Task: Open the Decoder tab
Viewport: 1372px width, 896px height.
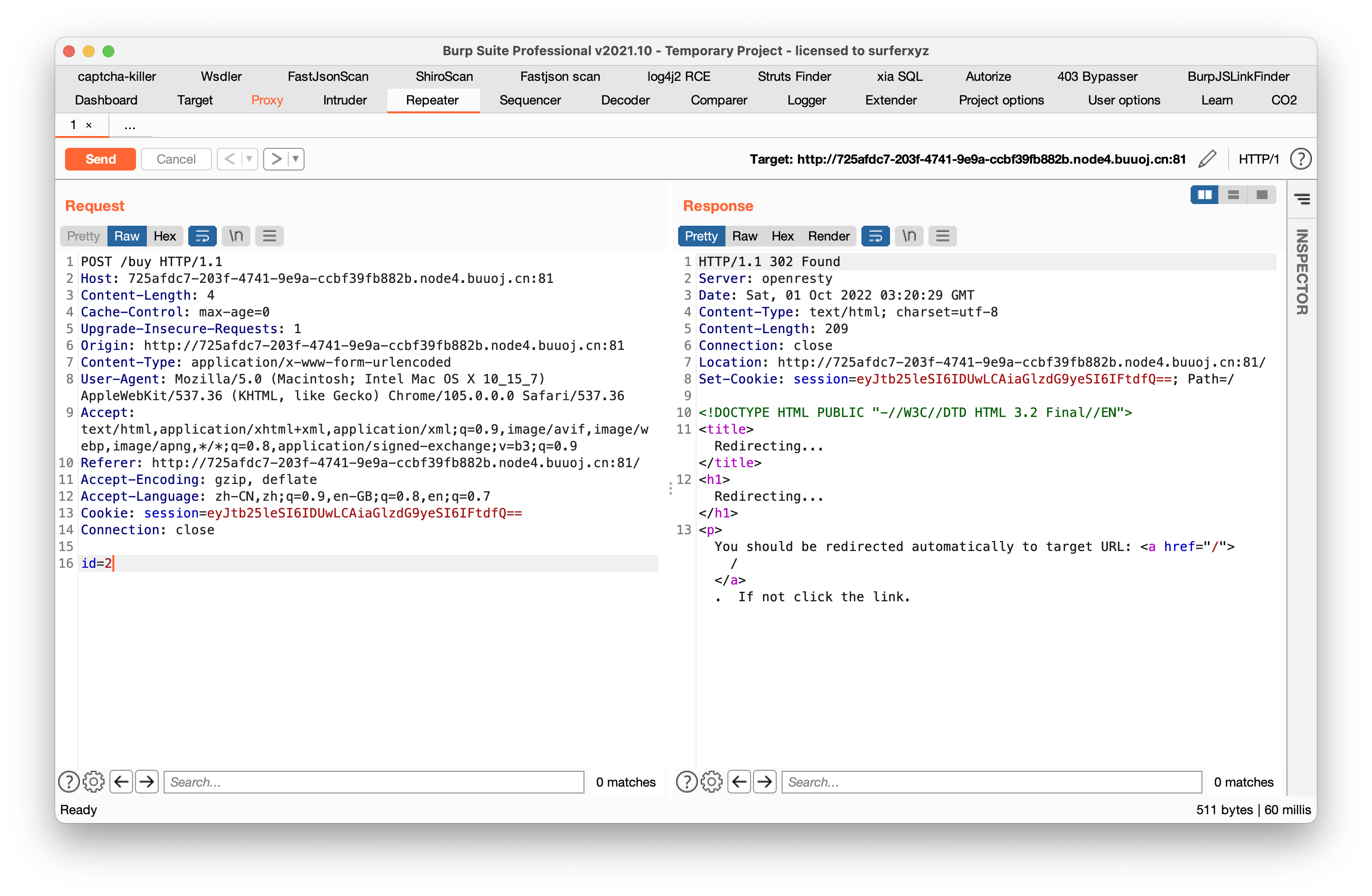Action: coord(625,101)
